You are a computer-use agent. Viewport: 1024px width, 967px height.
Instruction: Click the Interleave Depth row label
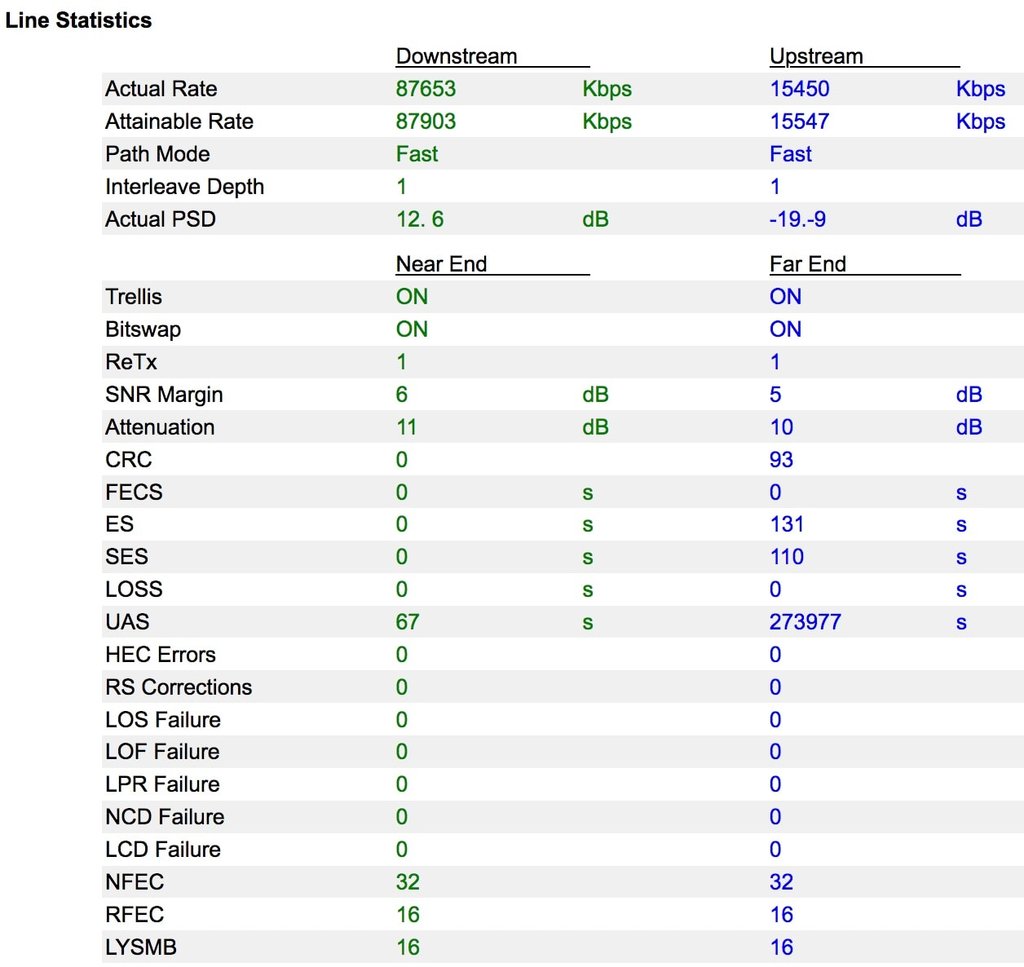[184, 187]
